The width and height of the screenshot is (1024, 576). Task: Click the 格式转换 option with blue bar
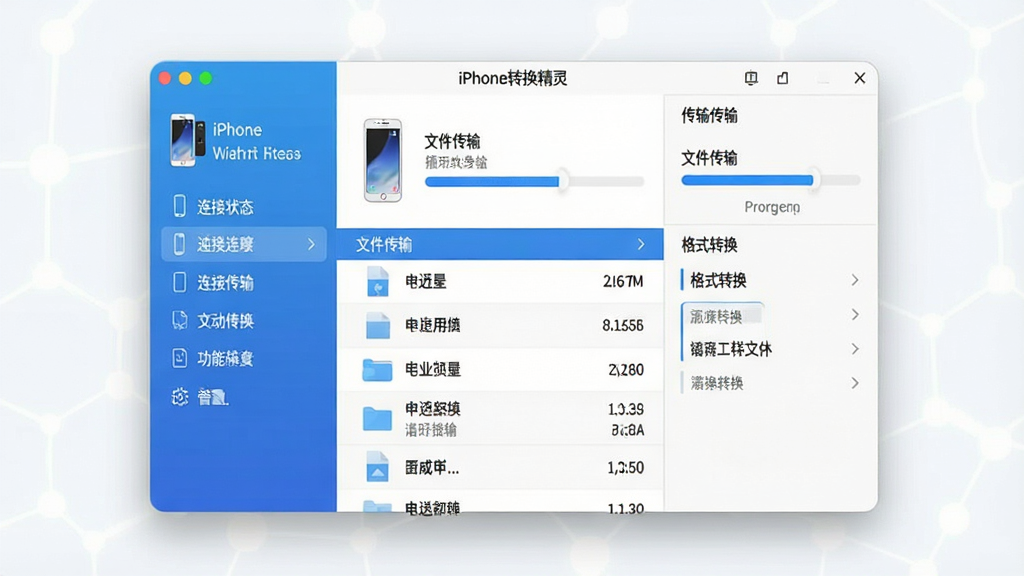coord(718,280)
